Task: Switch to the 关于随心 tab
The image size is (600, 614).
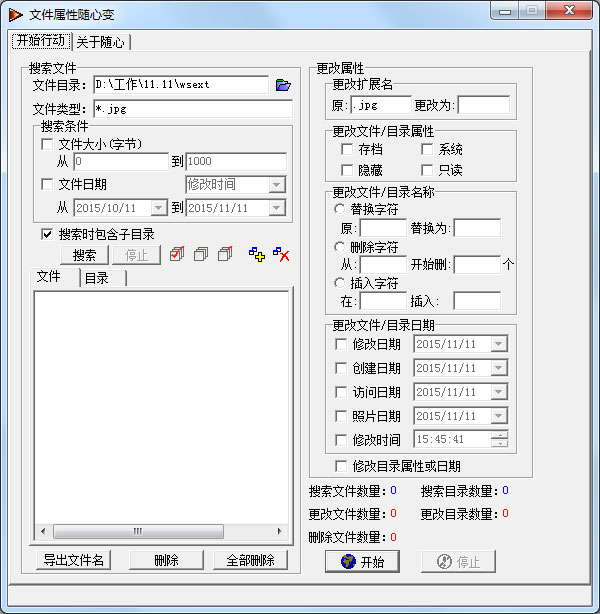Action: (x=101, y=42)
